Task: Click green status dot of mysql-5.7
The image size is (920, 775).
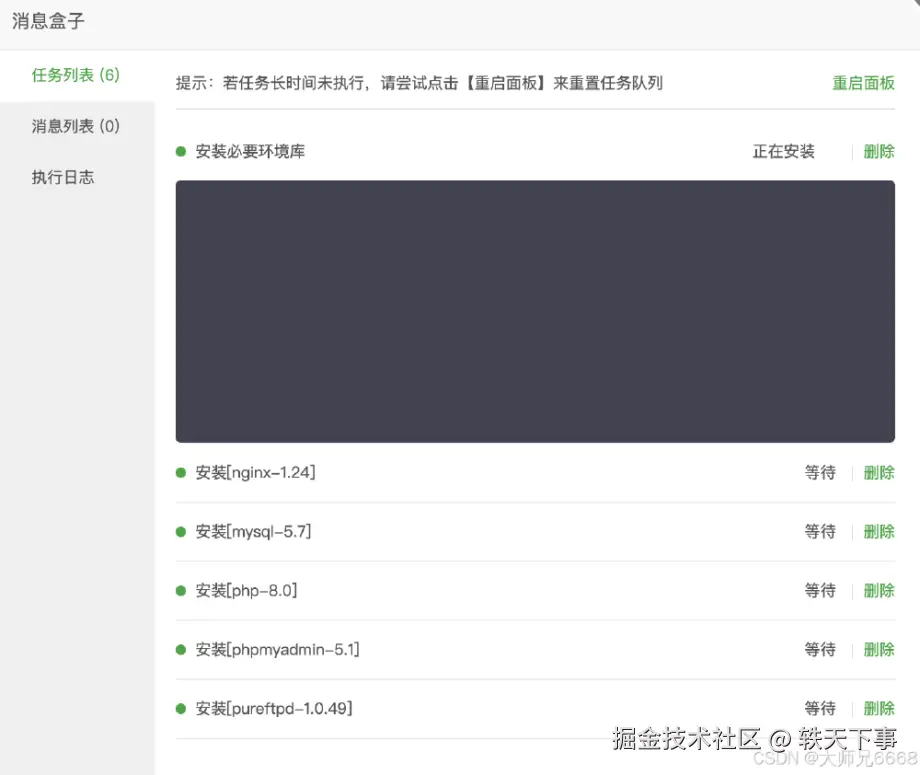Action: click(x=181, y=532)
